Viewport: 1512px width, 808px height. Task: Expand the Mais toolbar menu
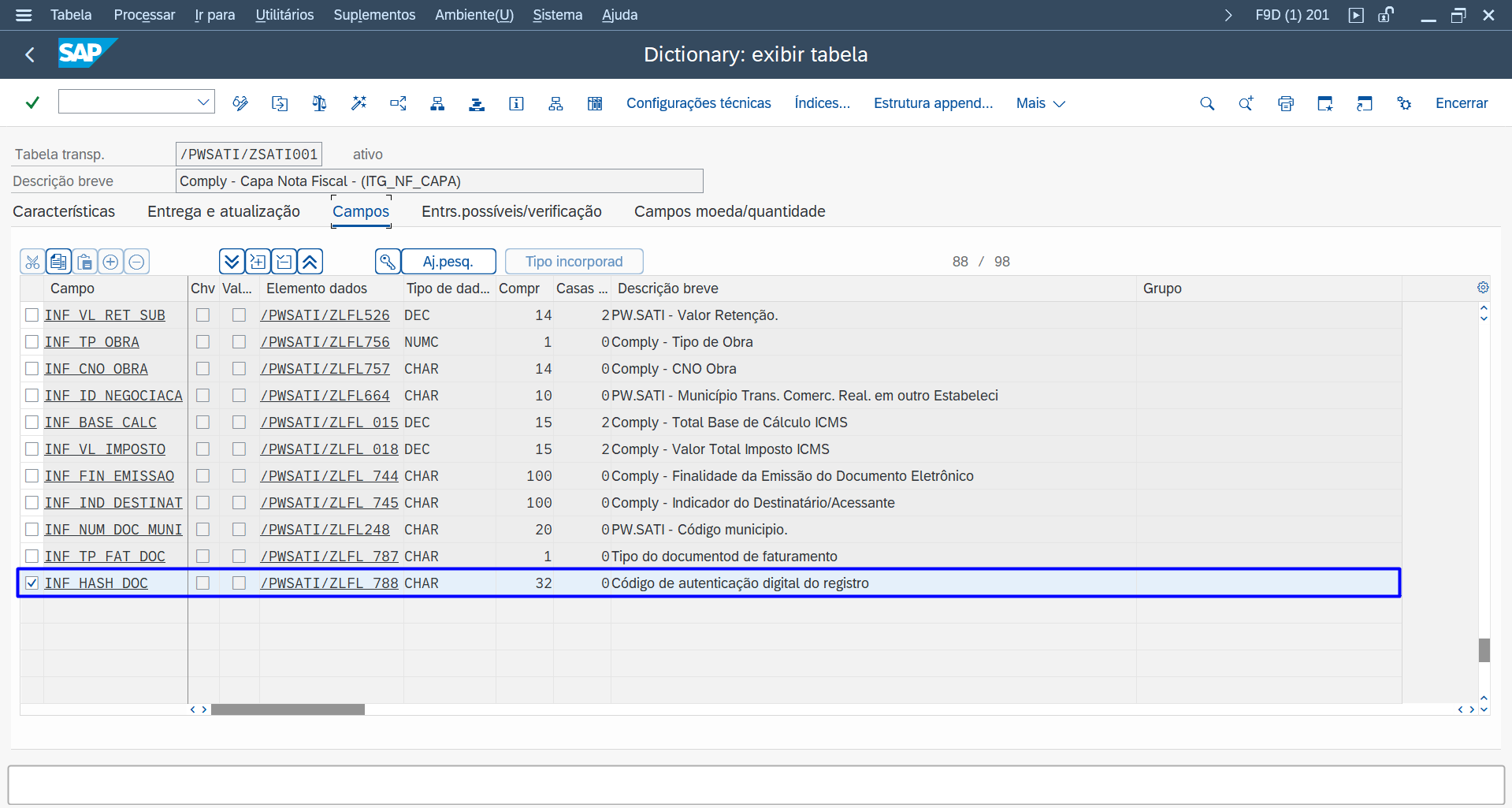[x=1040, y=103]
